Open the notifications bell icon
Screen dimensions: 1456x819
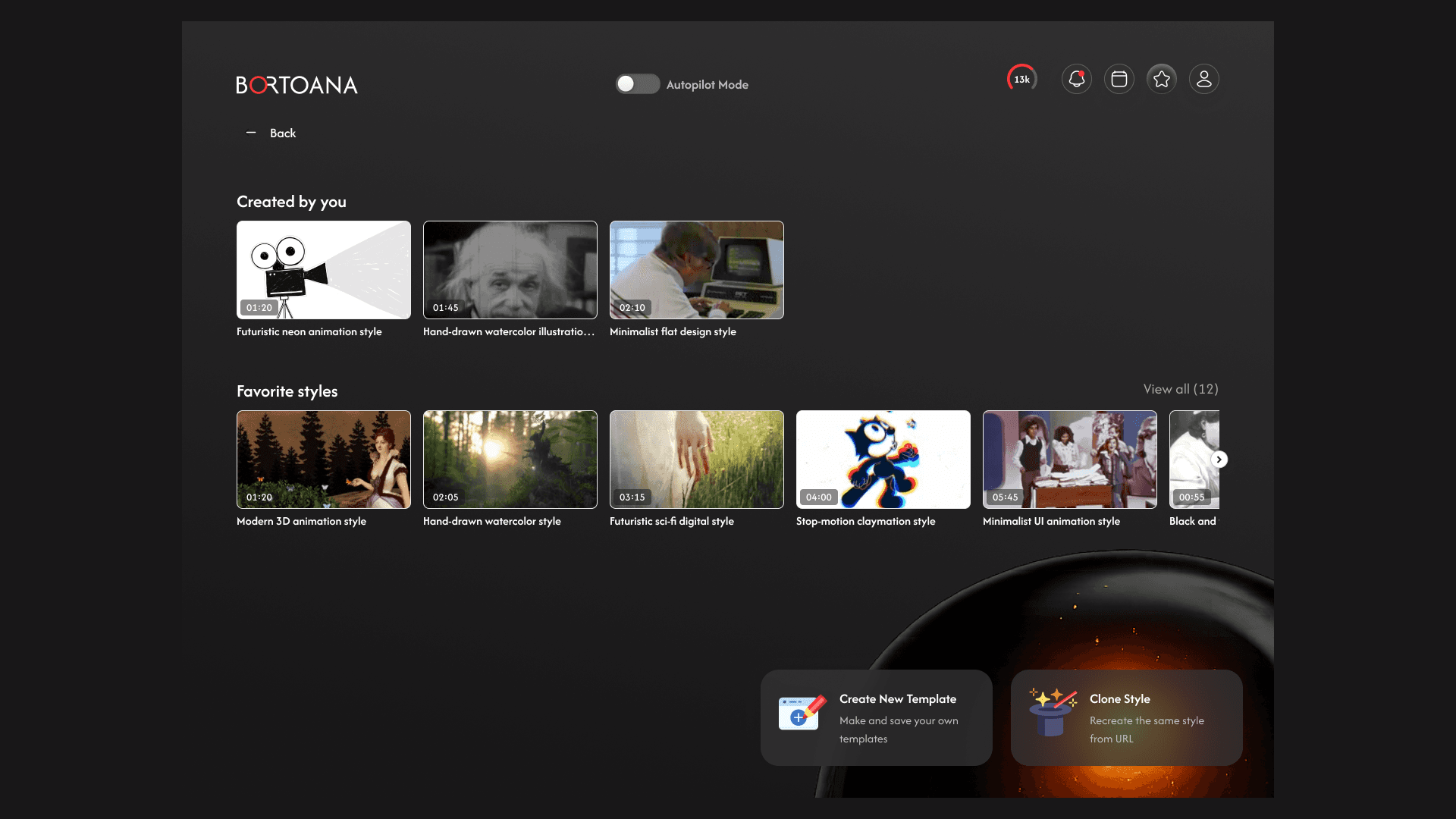click(1076, 79)
